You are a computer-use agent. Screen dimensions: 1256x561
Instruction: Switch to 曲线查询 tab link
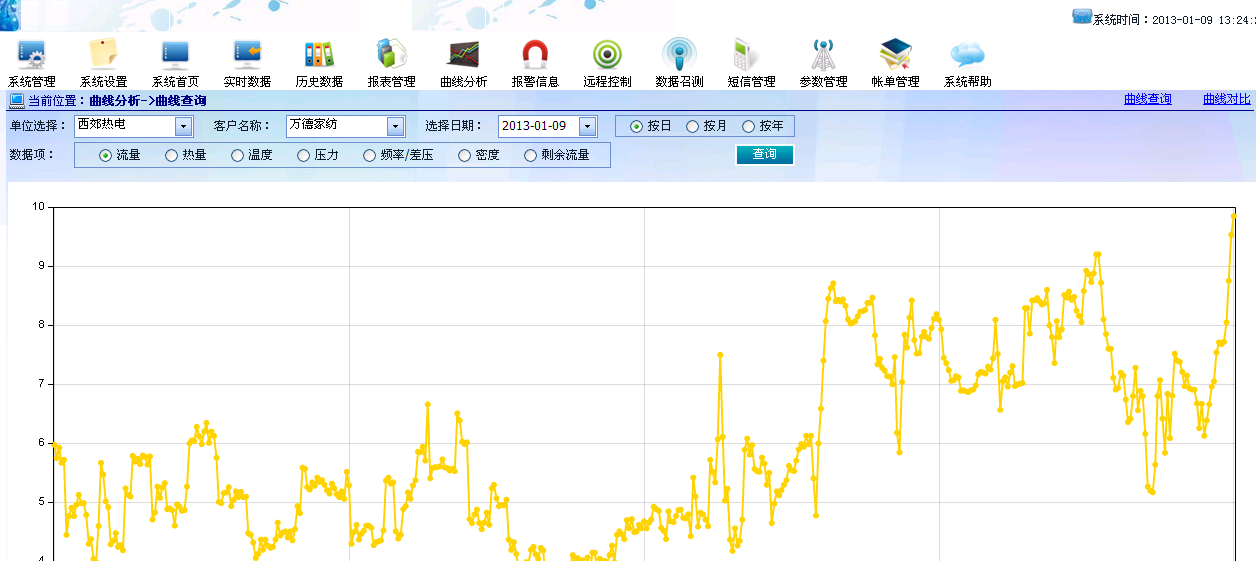click(x=1147, y=99)
